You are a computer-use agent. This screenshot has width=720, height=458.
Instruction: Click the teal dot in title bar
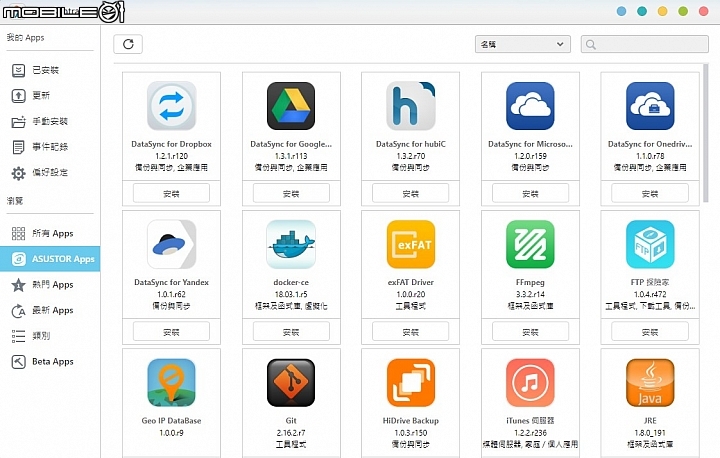click(x=642, y=11)
